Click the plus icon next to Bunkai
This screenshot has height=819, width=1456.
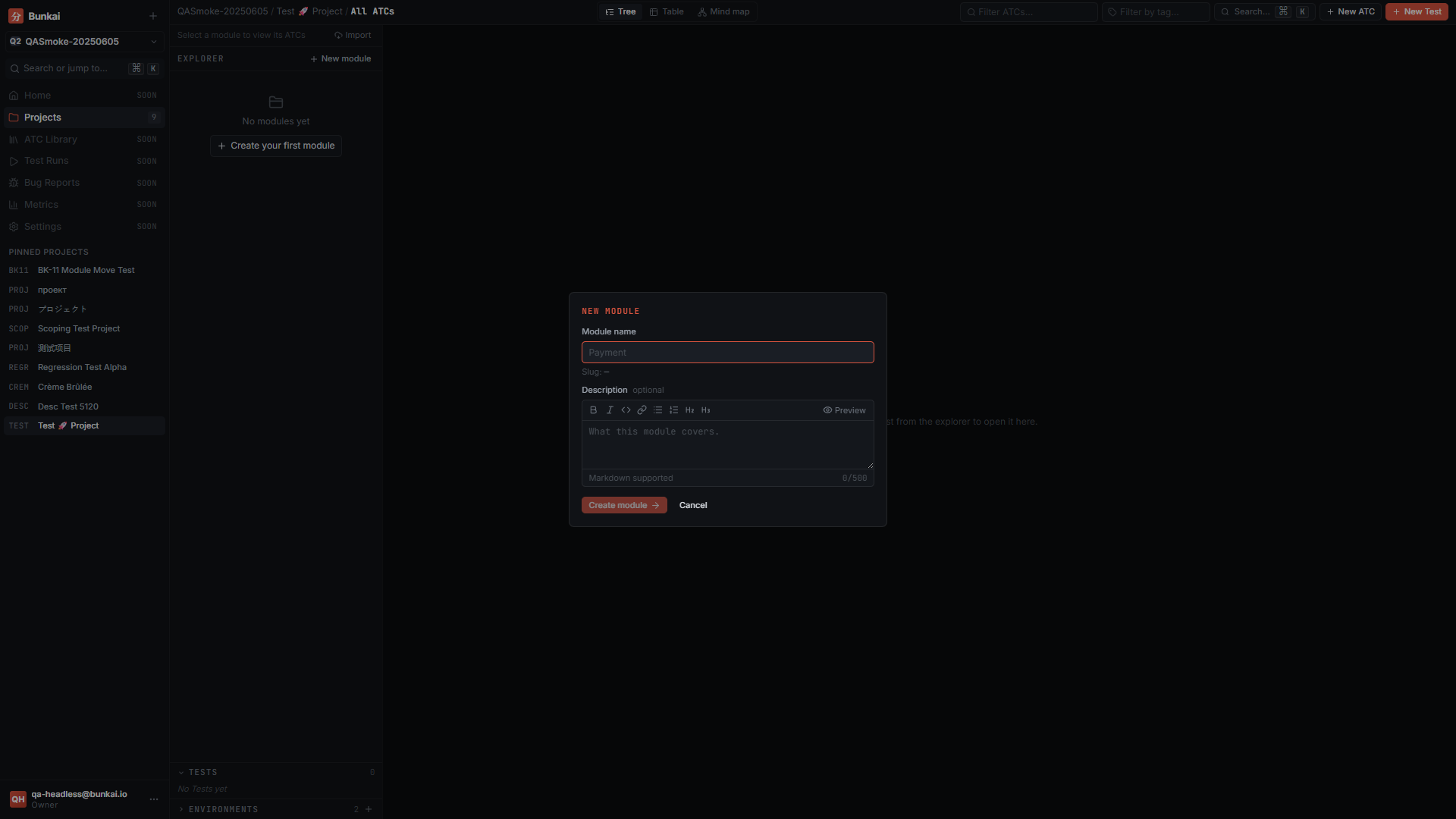[x=153, y=16]
